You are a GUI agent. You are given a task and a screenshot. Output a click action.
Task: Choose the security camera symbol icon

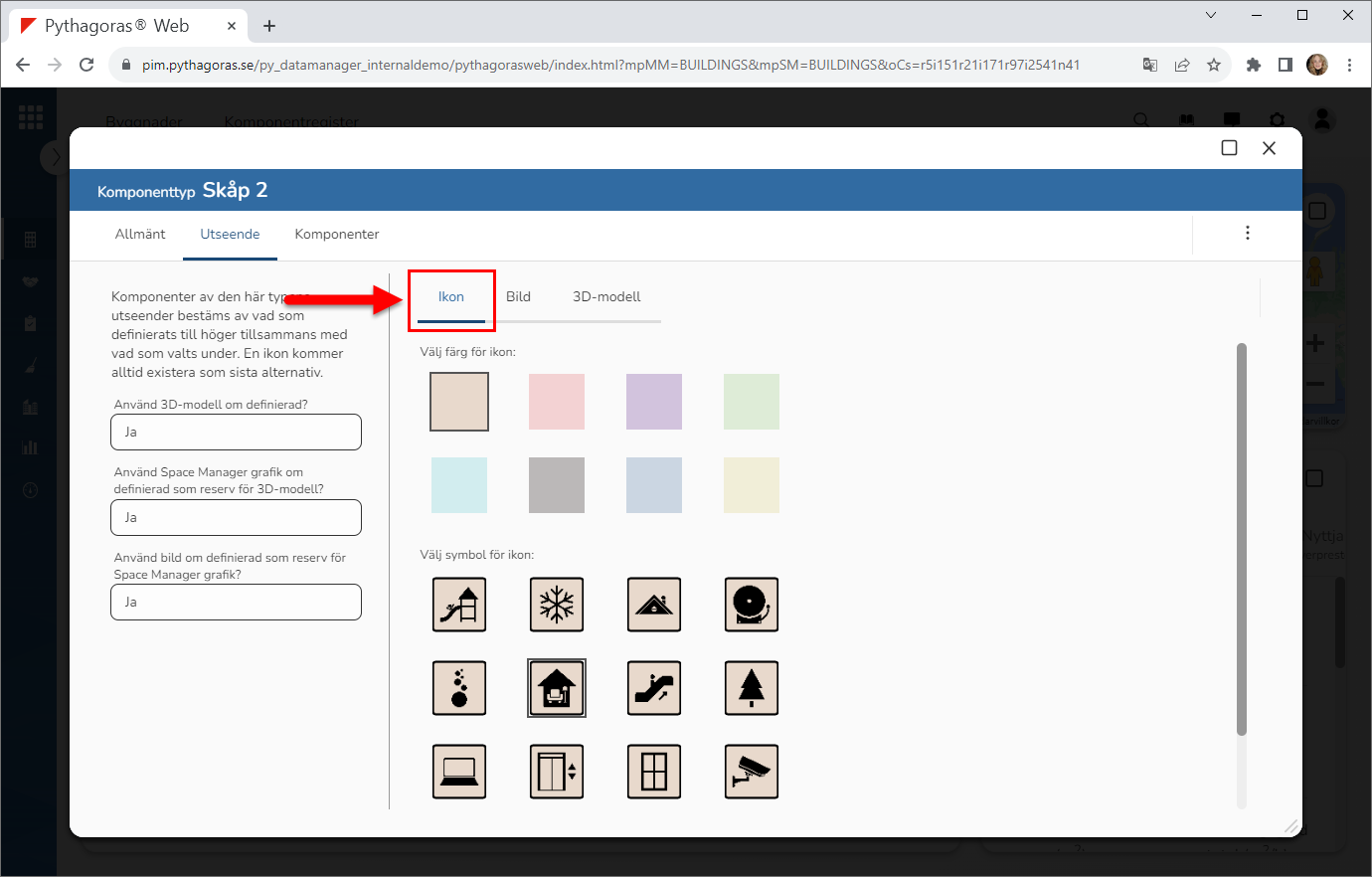click(752, 772)
